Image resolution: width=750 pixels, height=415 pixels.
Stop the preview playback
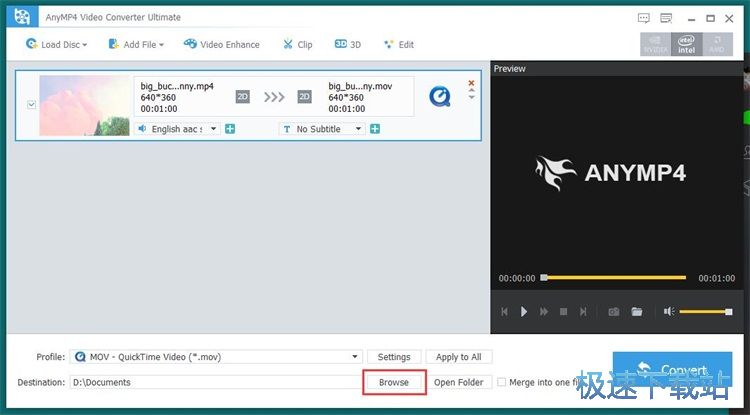point(563,312)
